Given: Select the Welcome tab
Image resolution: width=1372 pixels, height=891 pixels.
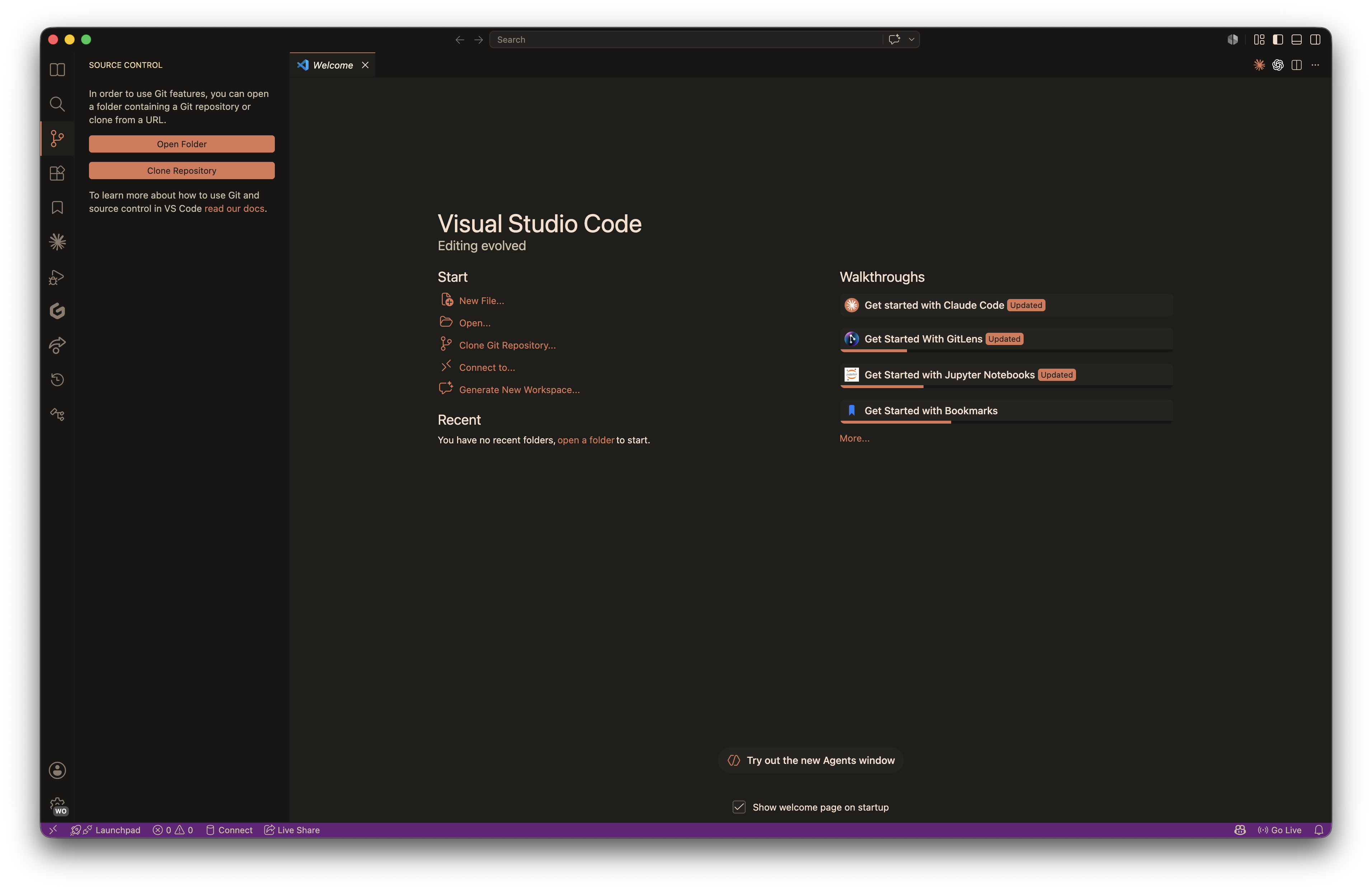Looking at the screenshot, I should tap(333, 65).
